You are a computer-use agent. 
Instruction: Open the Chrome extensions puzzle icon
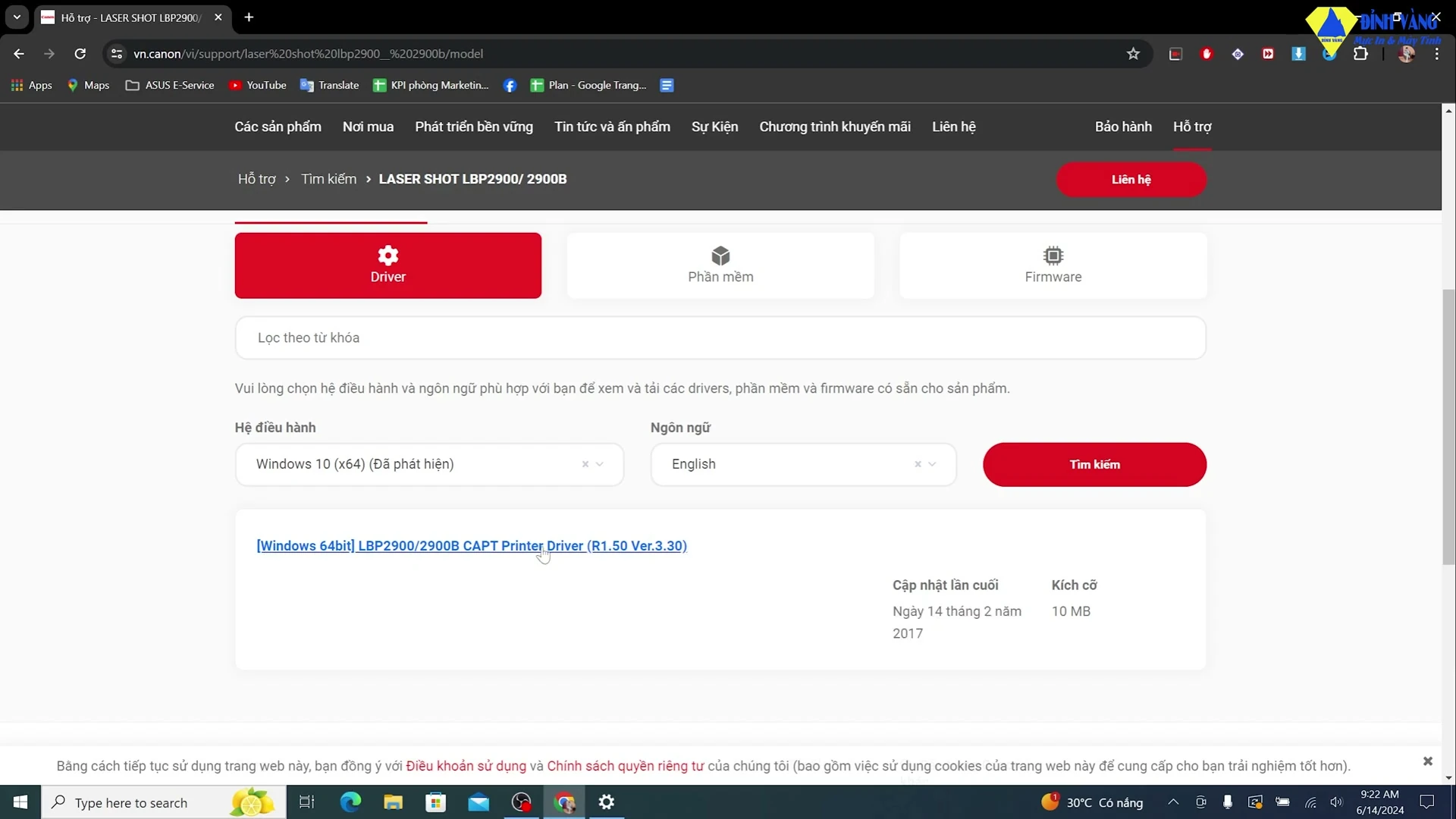click(1360, 54)
